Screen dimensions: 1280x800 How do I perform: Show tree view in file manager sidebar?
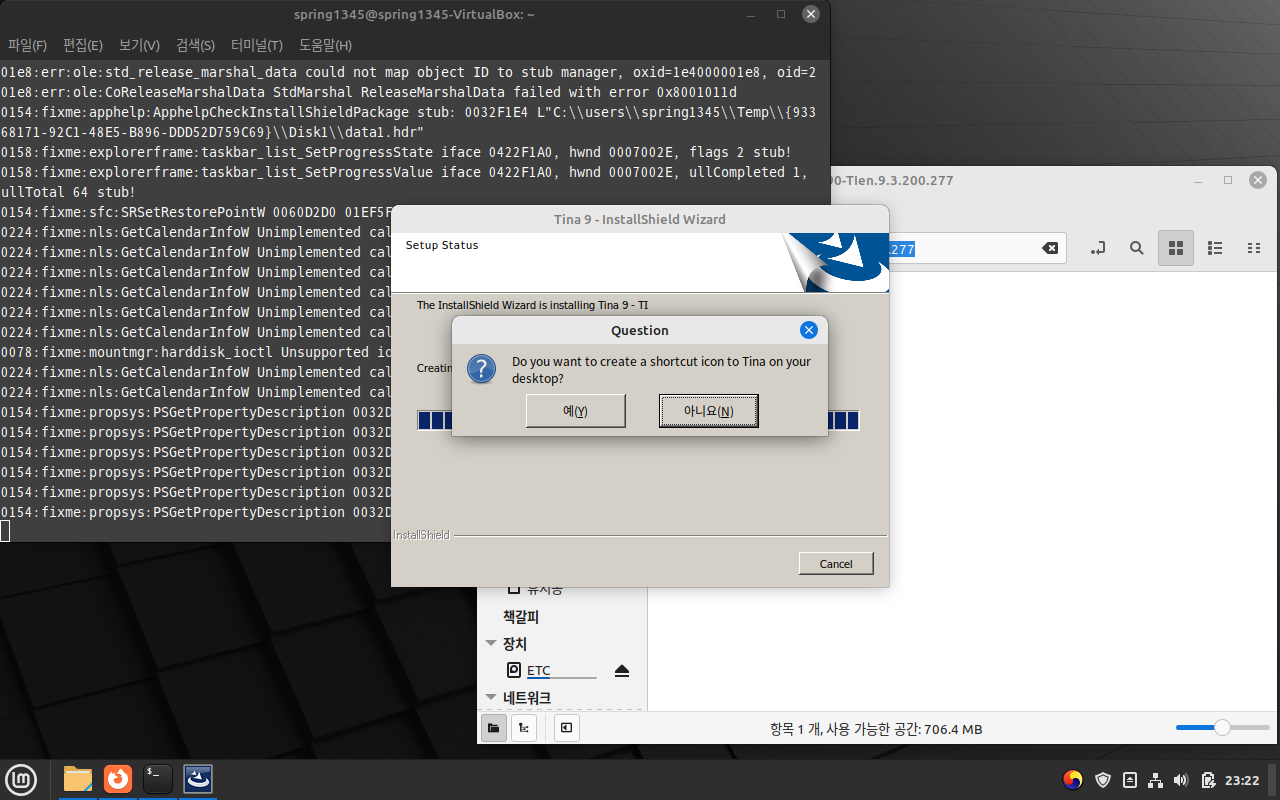click(x=524, y=728)
